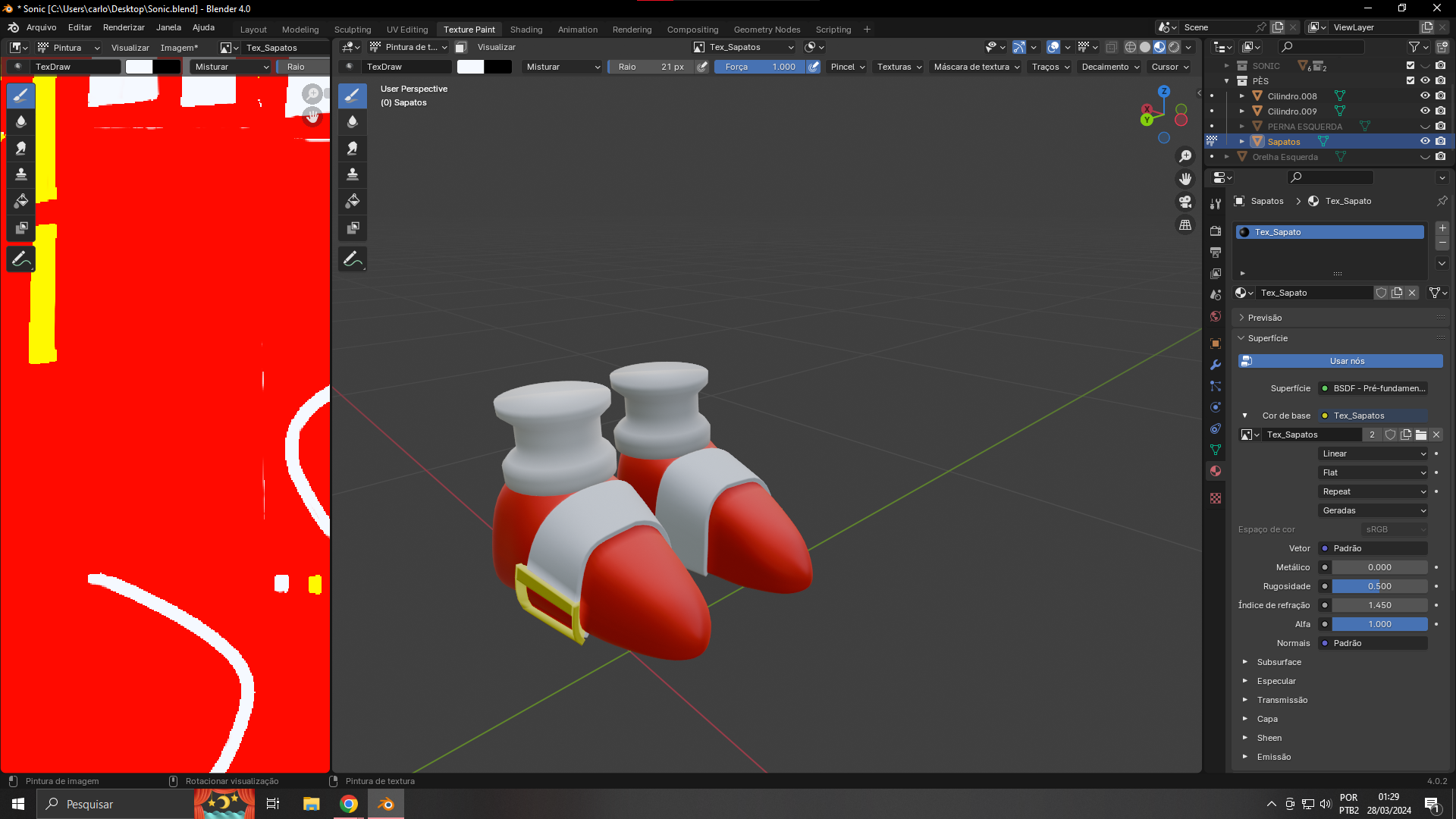This screenshot has width=1456, height=819.
Task: Uncheck the PÉS collection checkbox
Action: 1410,81
